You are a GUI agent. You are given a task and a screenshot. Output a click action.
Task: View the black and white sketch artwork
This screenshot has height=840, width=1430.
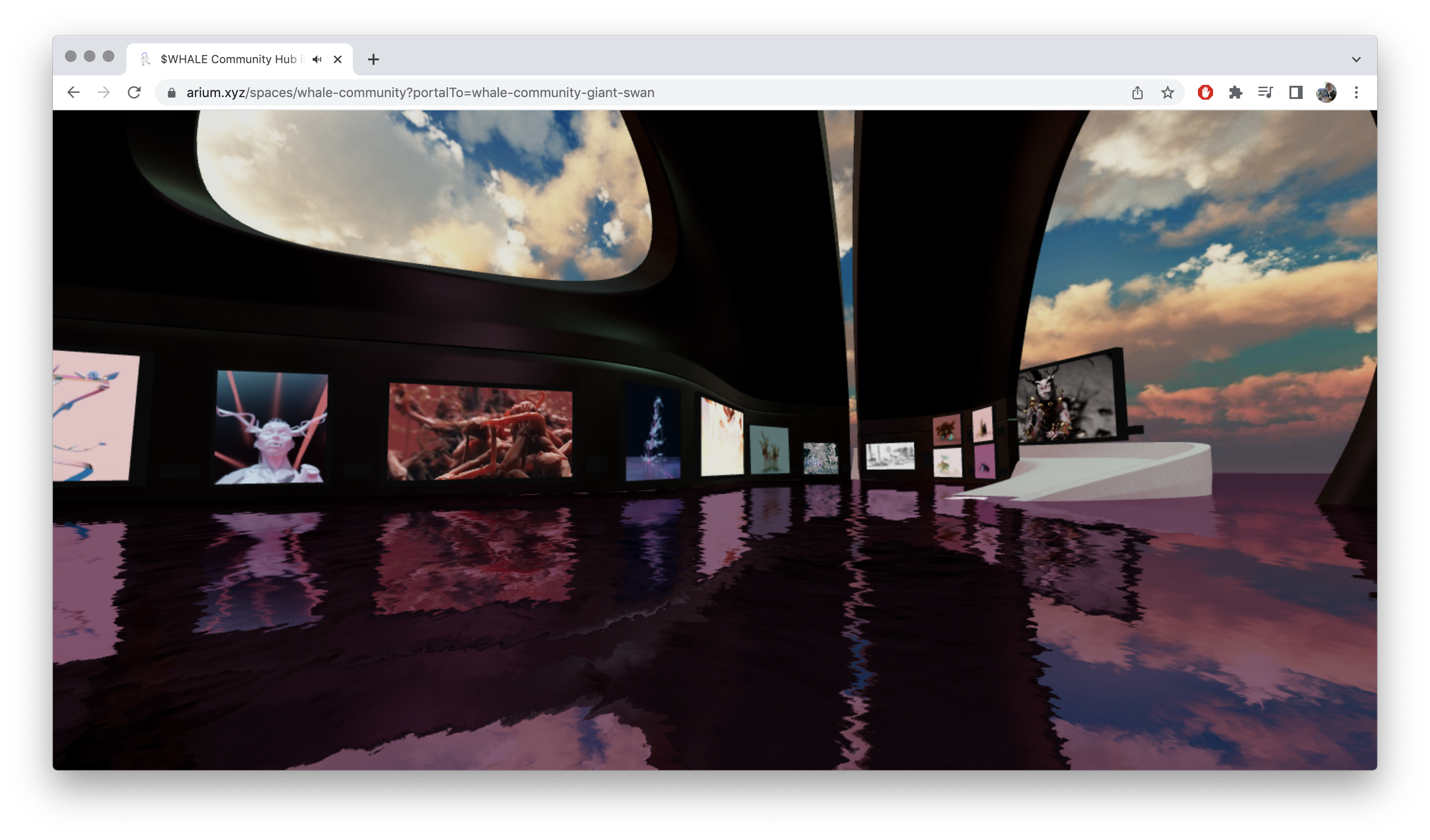pos(890,456)
